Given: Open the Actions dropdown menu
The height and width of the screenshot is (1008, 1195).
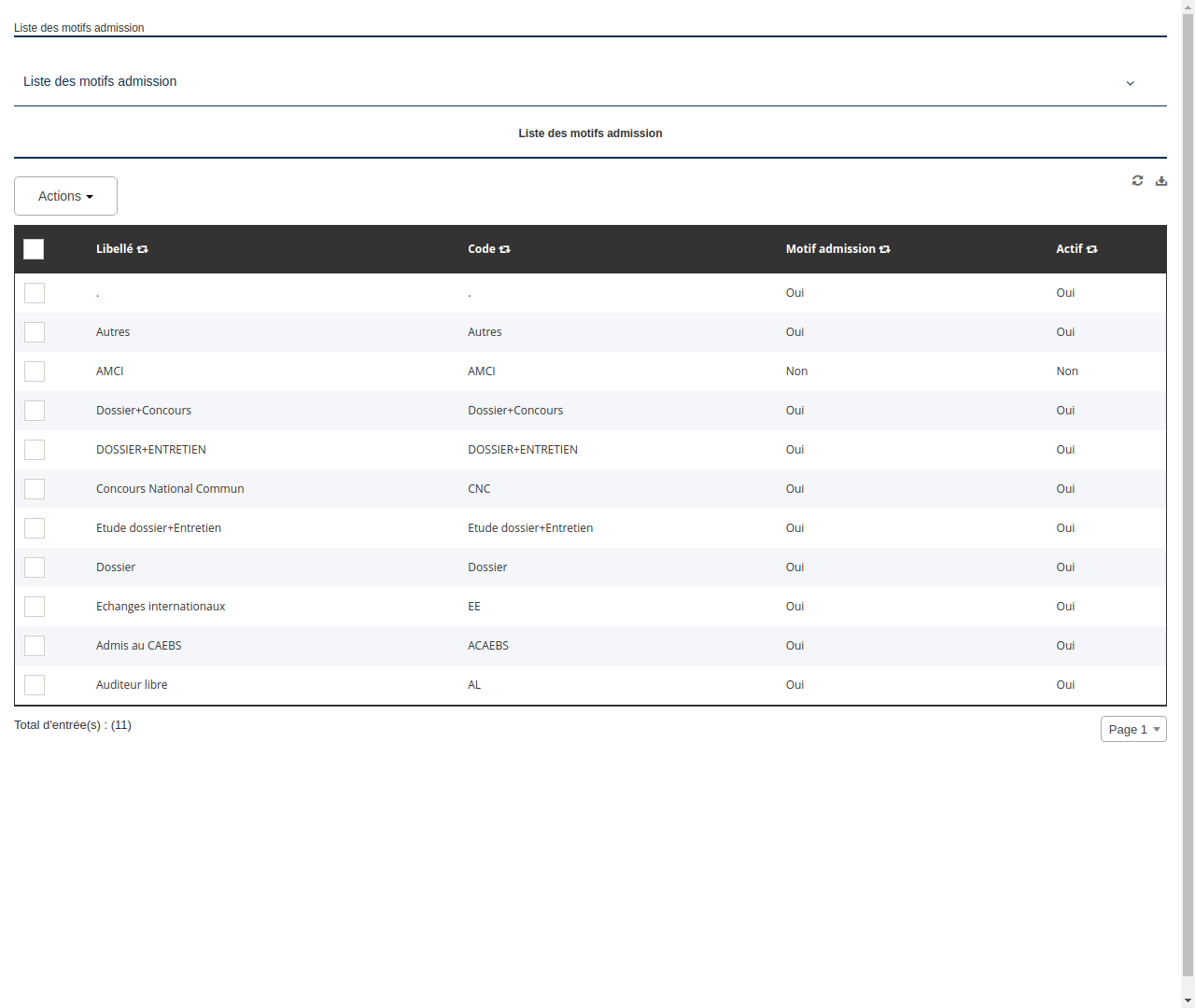Looking at the screenshot, I should tap(65, 196).
